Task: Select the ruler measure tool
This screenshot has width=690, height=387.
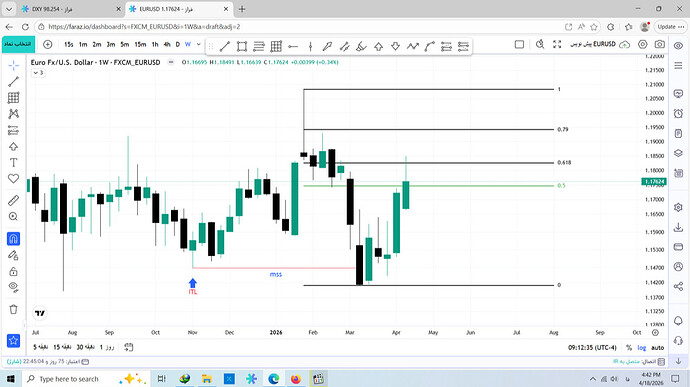Action: [x=14, y=200]
